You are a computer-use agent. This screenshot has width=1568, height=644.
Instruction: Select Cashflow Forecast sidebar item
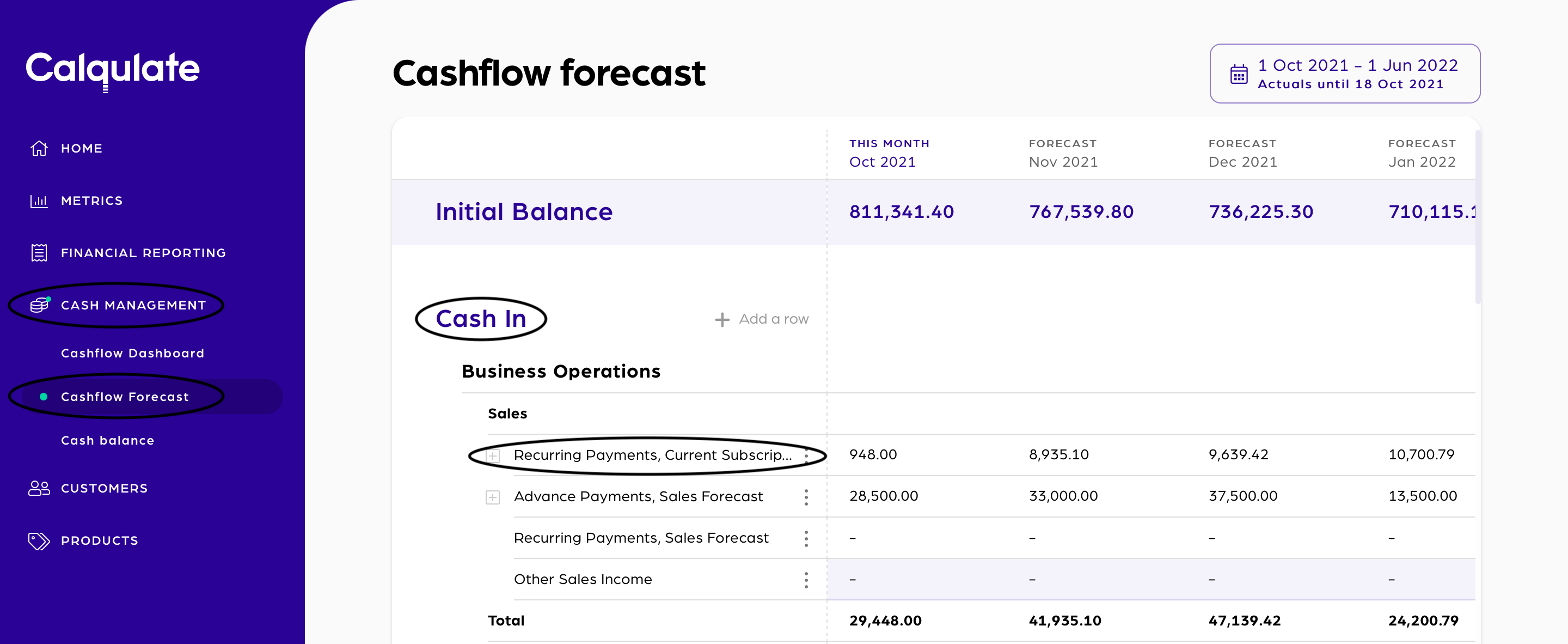coord(125,397)
